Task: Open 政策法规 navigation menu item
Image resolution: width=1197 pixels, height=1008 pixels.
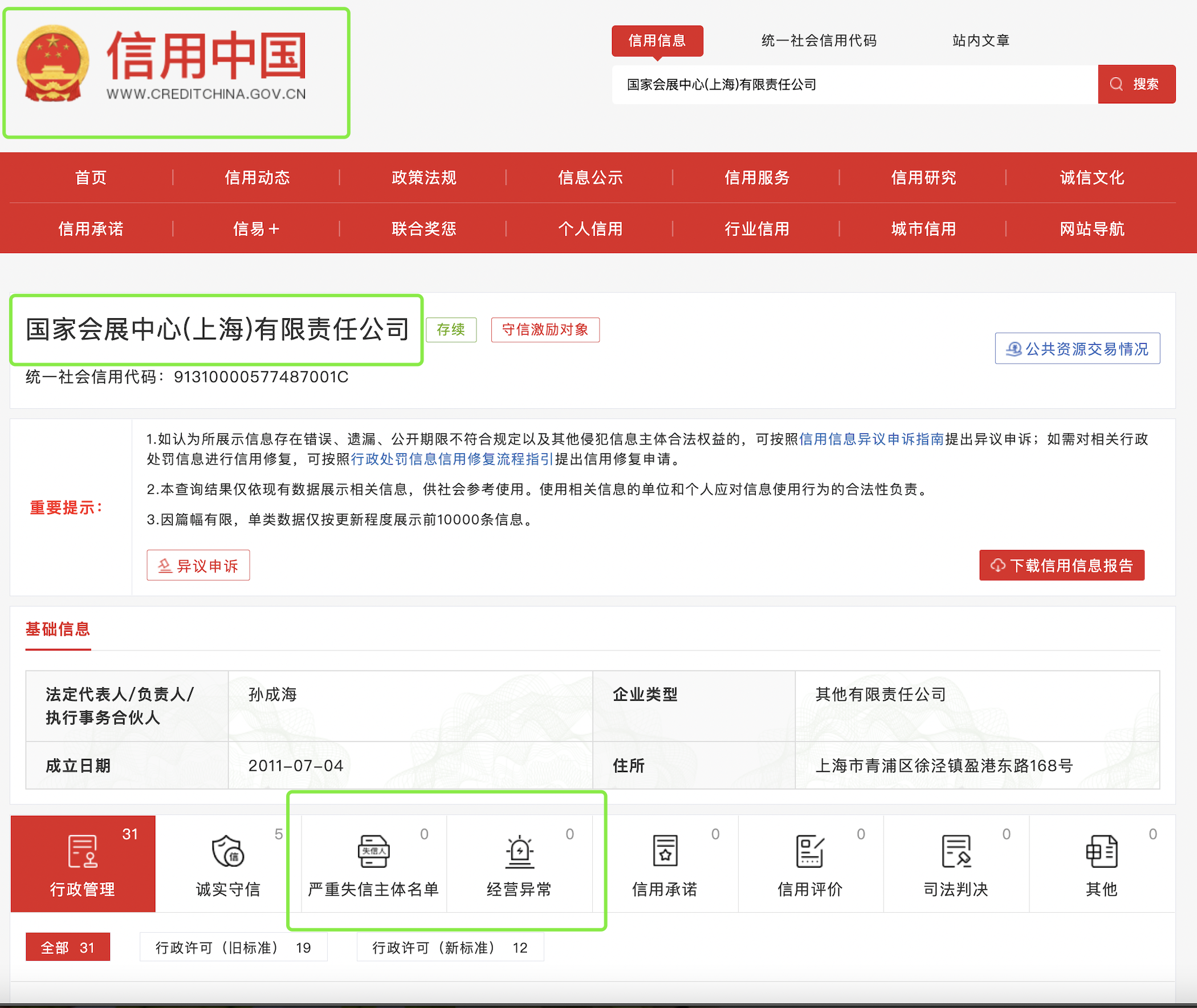Action: (424, 178)
